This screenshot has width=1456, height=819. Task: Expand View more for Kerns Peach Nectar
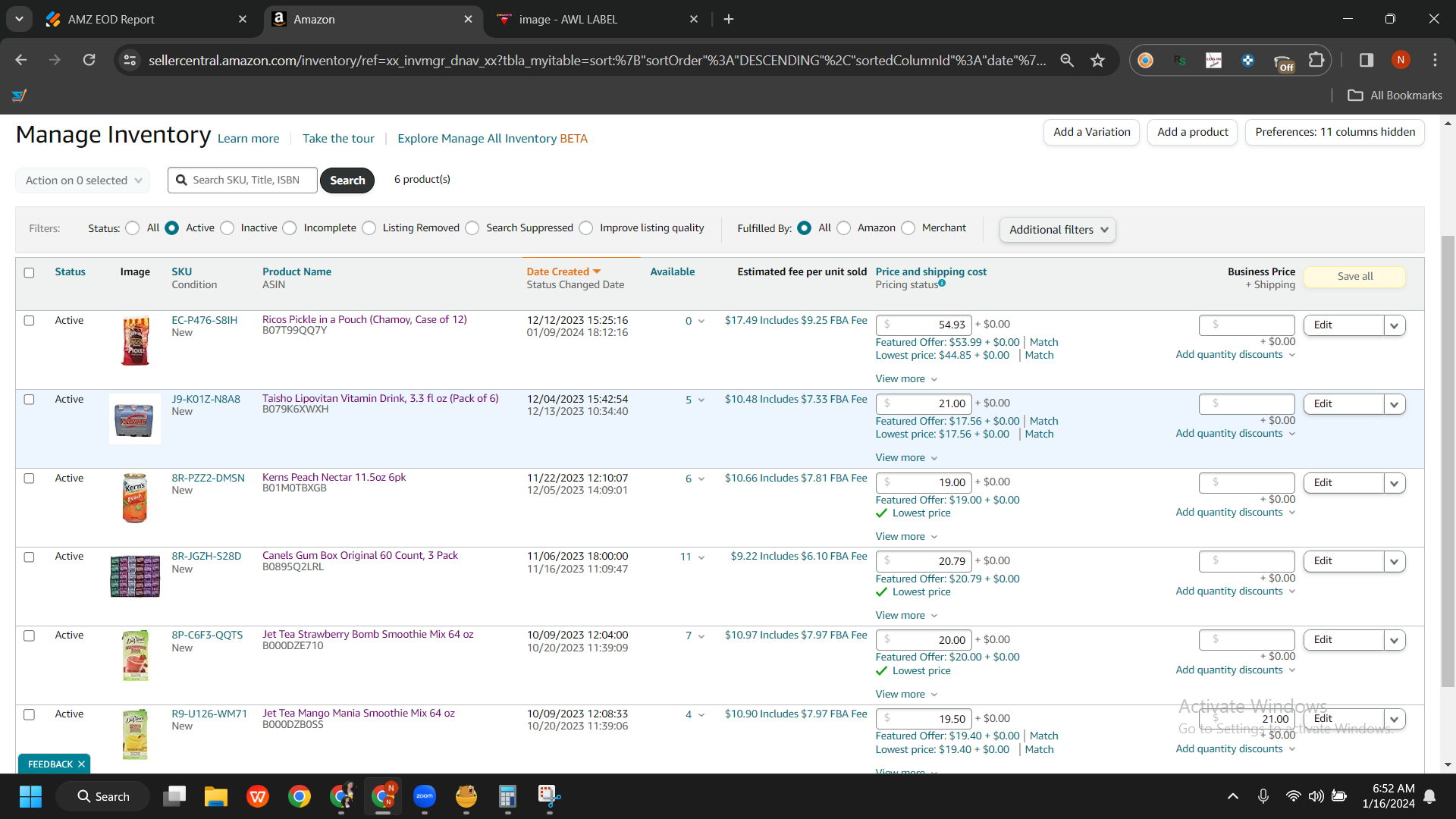(907, 537)
